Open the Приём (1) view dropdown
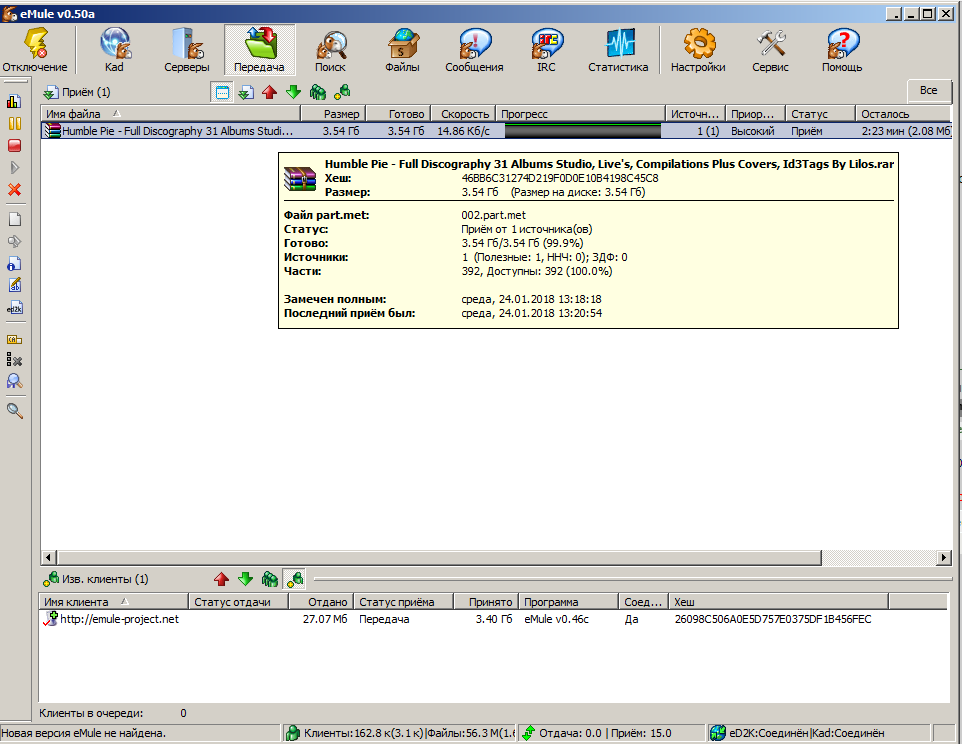Image resolution: width=962 pixels, height=744 pixels. (77, 92)
